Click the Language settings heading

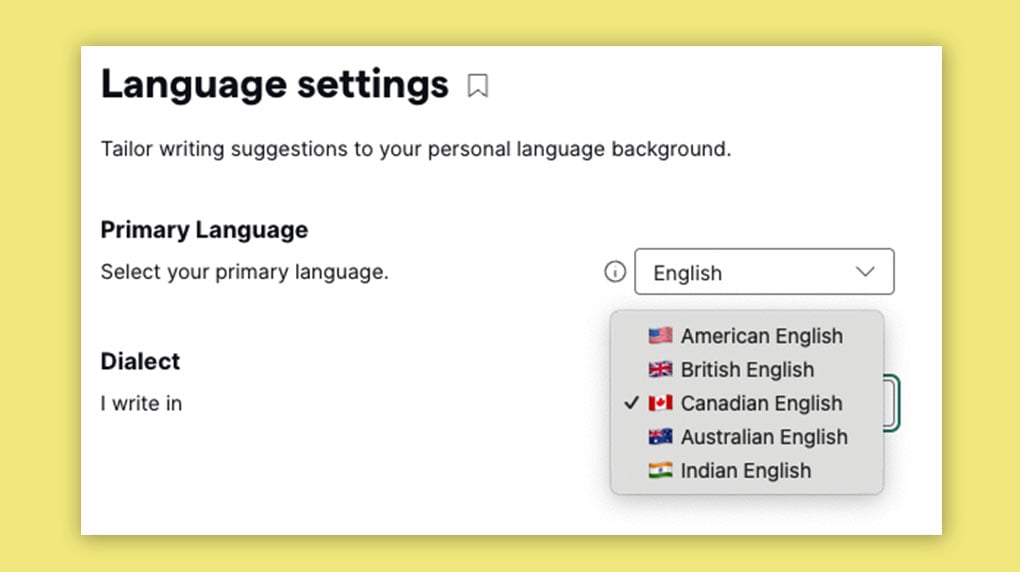click(x=274, y=85)
